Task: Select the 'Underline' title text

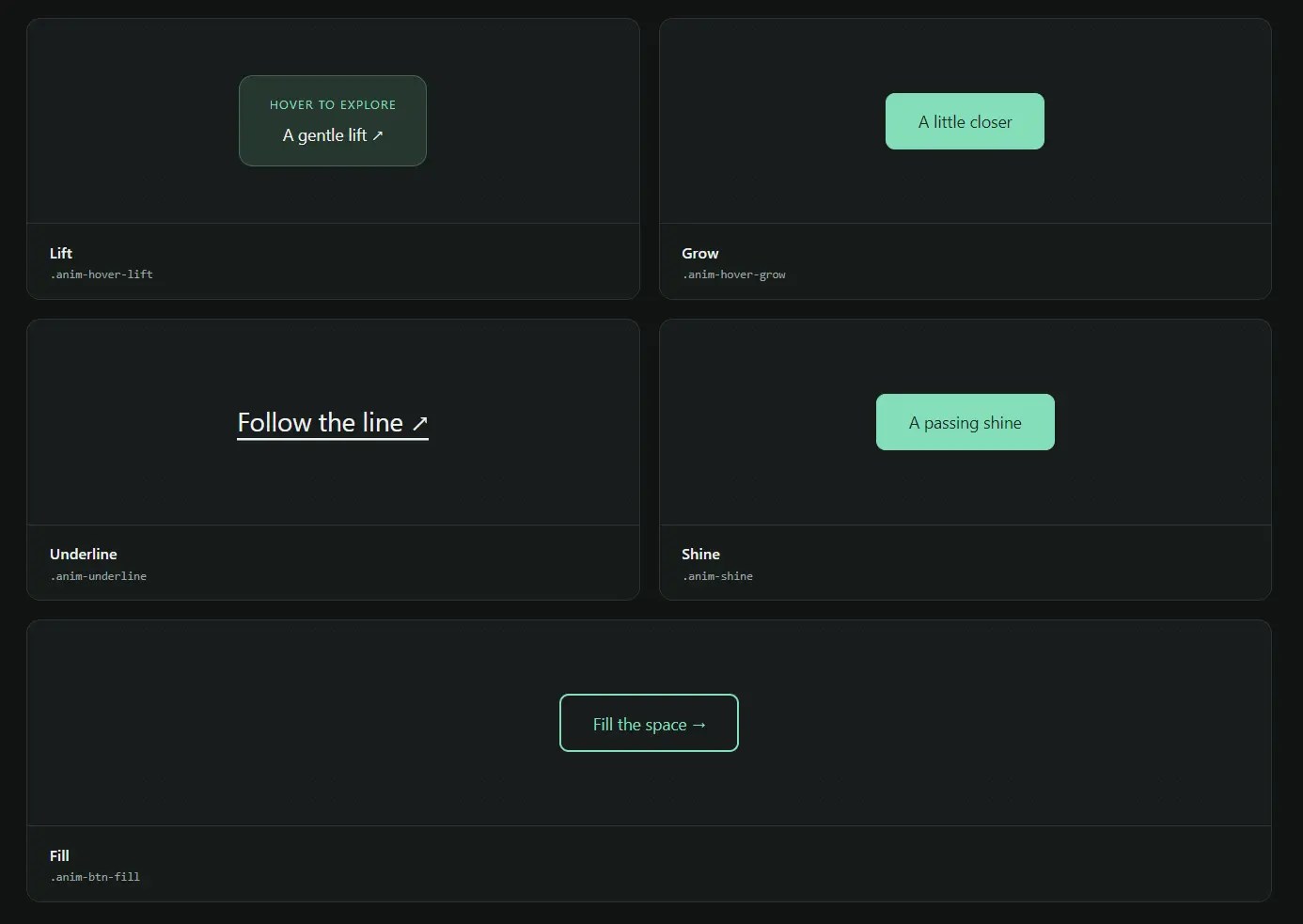Action: 84,554
